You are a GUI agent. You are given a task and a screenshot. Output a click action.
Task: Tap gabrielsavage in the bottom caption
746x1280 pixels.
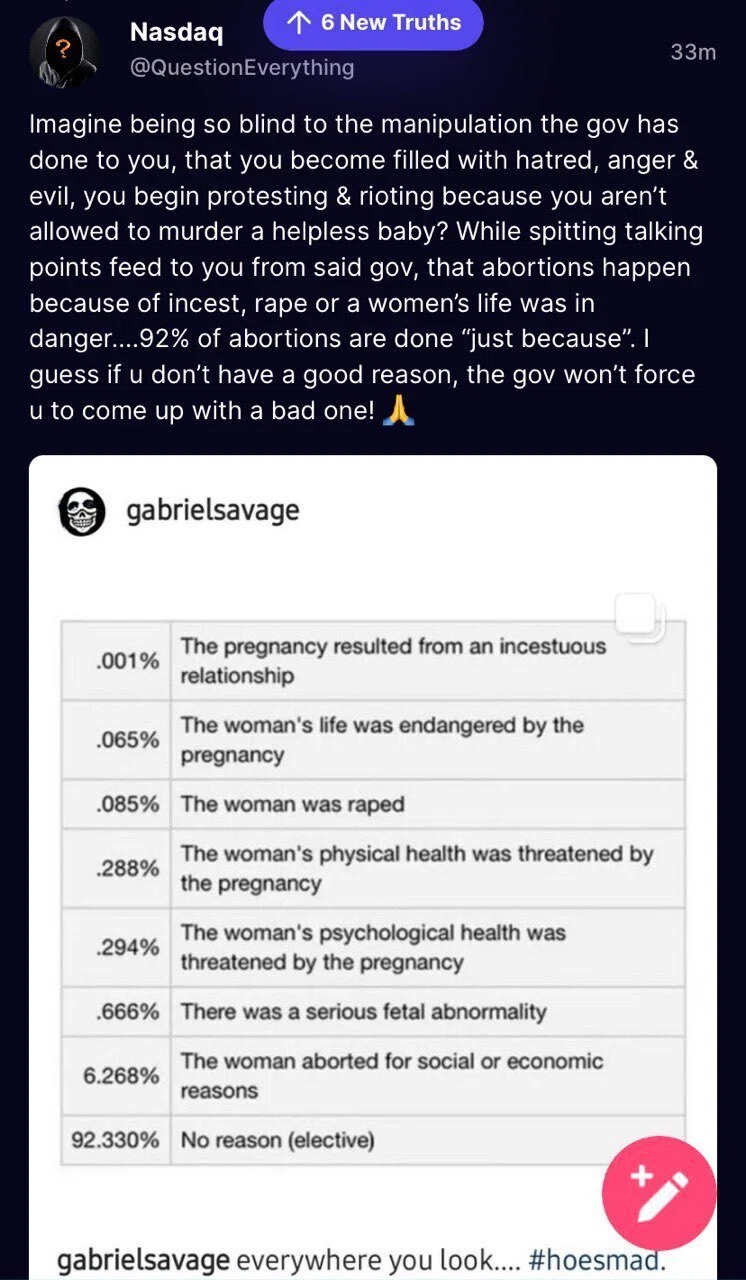(143, 1260)
